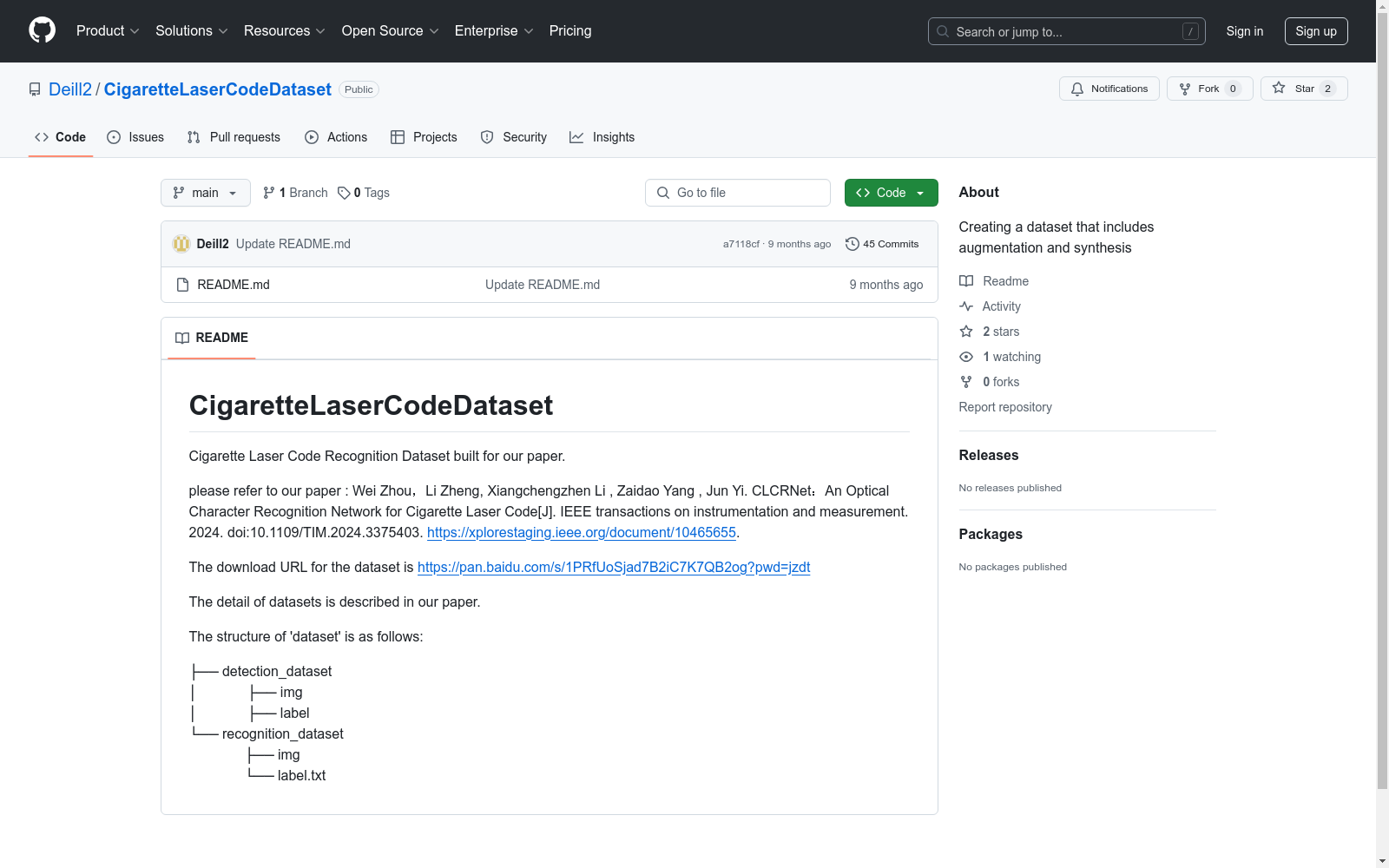
Task: Focus the Search or jump to field
Action: click(1067, 31)
